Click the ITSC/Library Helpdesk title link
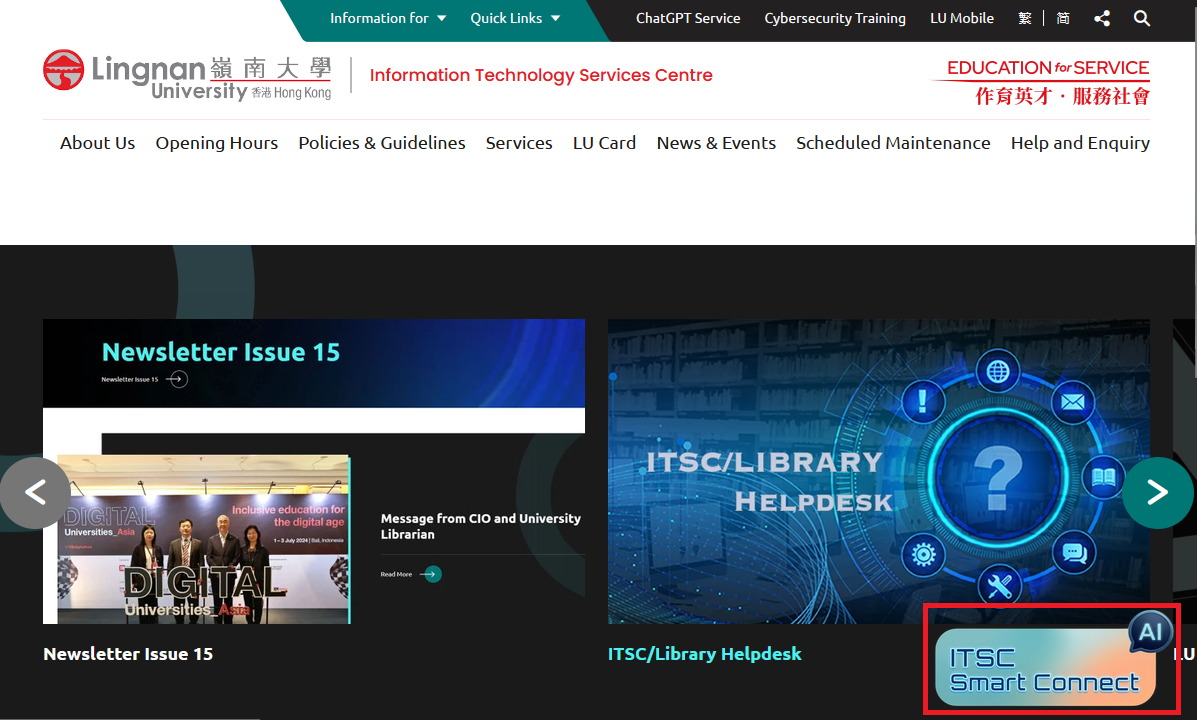This screenshot has width=1197, height=720. (705, 654)
